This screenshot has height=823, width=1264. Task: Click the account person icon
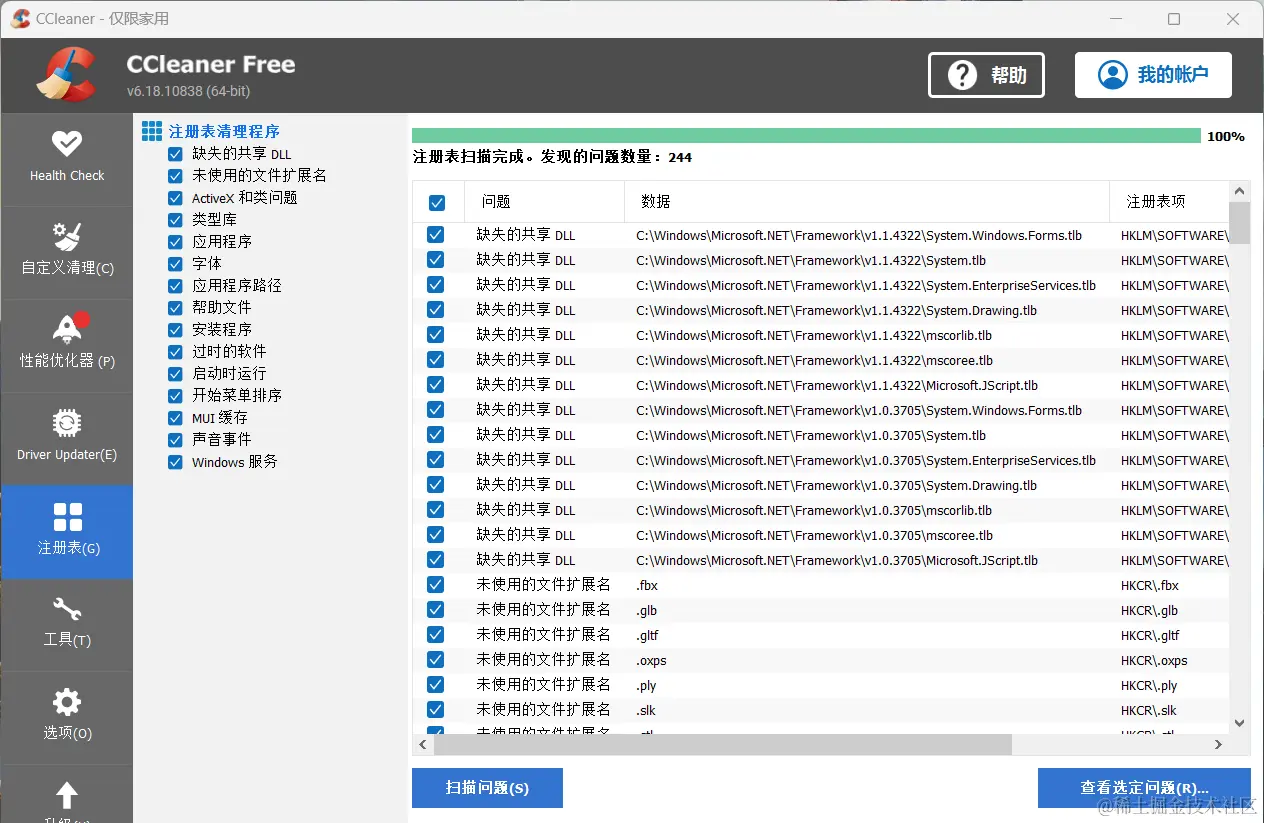pos(1112,75)
